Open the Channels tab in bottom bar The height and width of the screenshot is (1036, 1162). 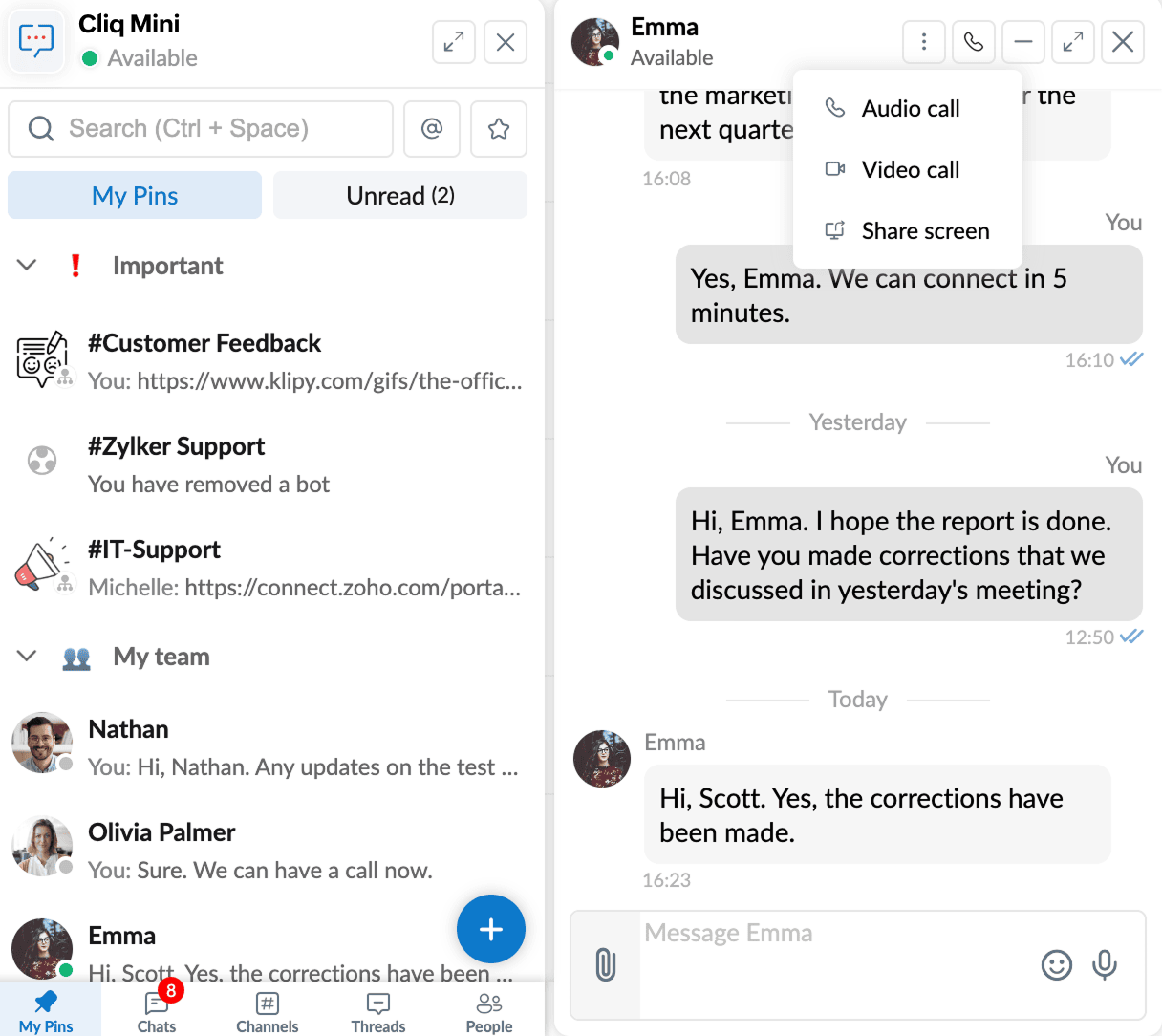(268, 1012)
